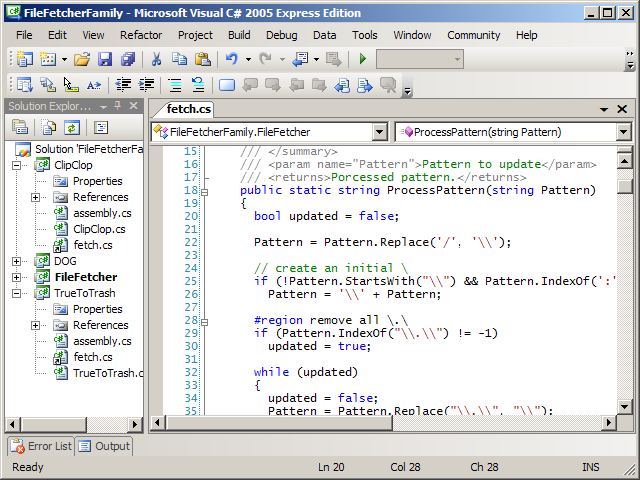The width and height of the screenshot is (640, 480).
Task: Click Solution Explorer horizontal scroll left arrow
Action: click(x=13, y=424)
